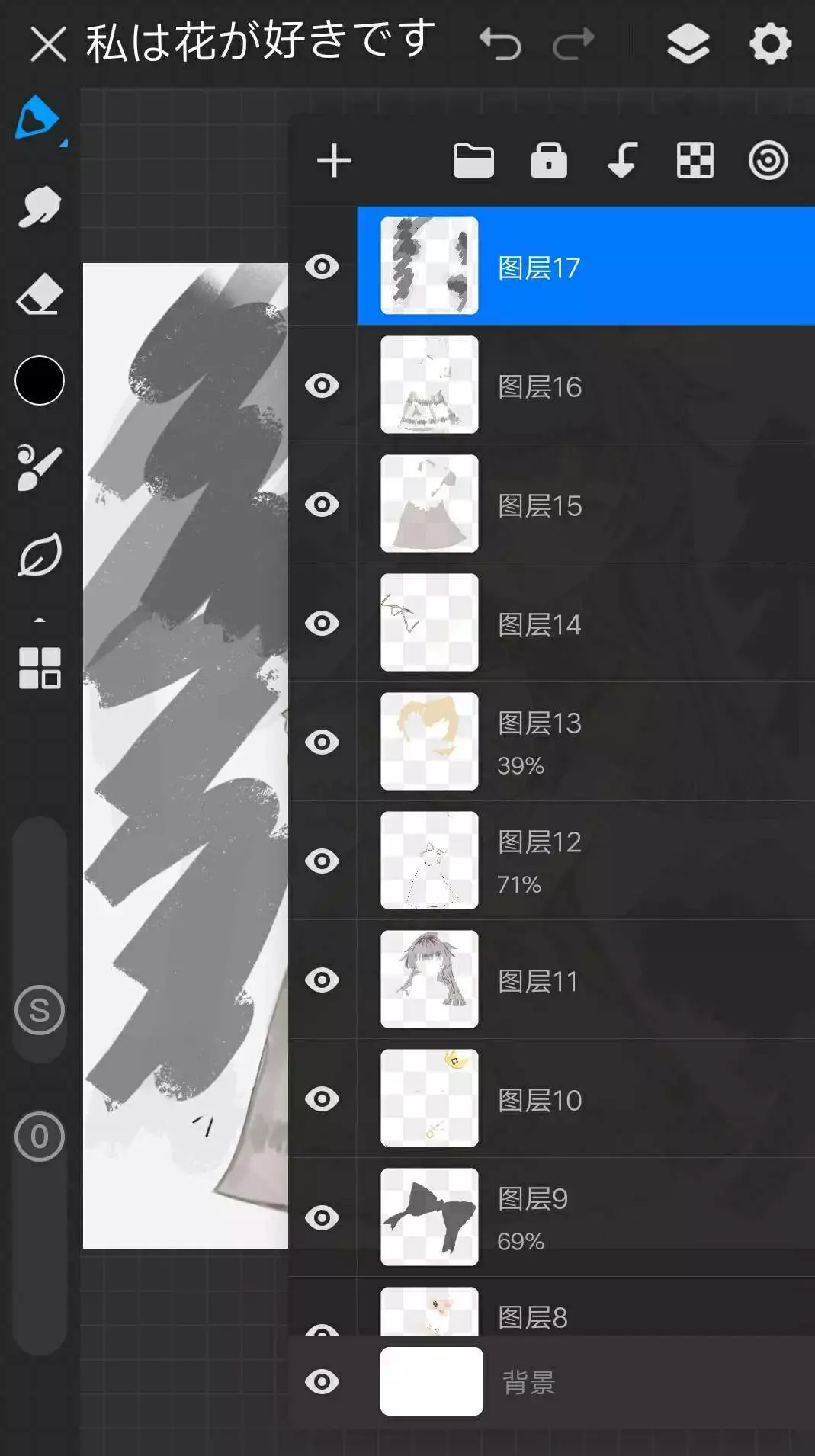Select layer 图层16
This screenshot has width=815, height=1456.
click(x=586, y=385)
